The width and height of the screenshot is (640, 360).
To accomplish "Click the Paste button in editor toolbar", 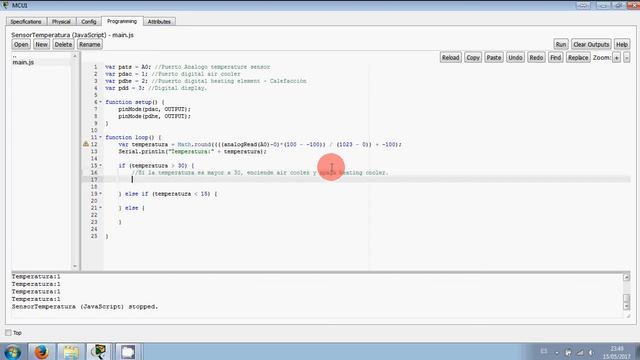I will click(x=494, y=58).
